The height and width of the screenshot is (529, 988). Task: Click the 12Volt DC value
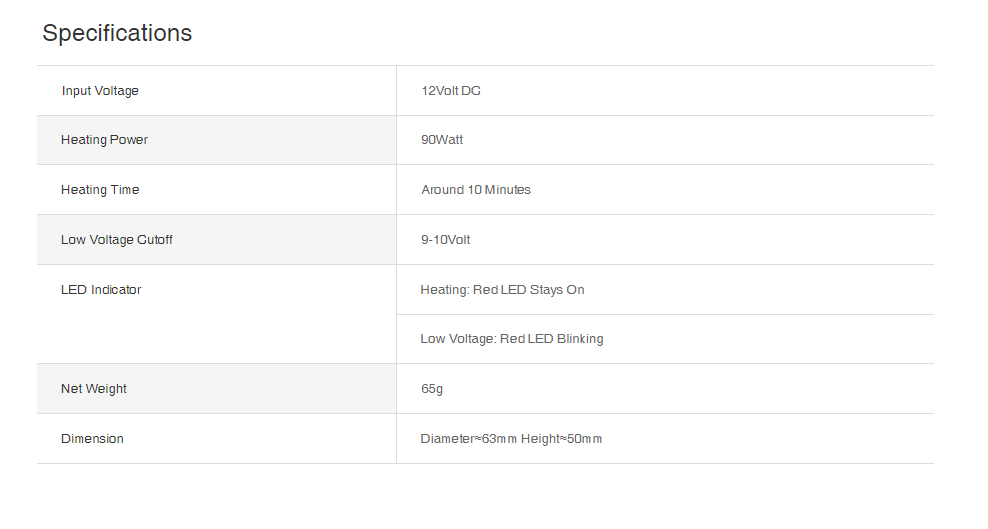[451, 91]
